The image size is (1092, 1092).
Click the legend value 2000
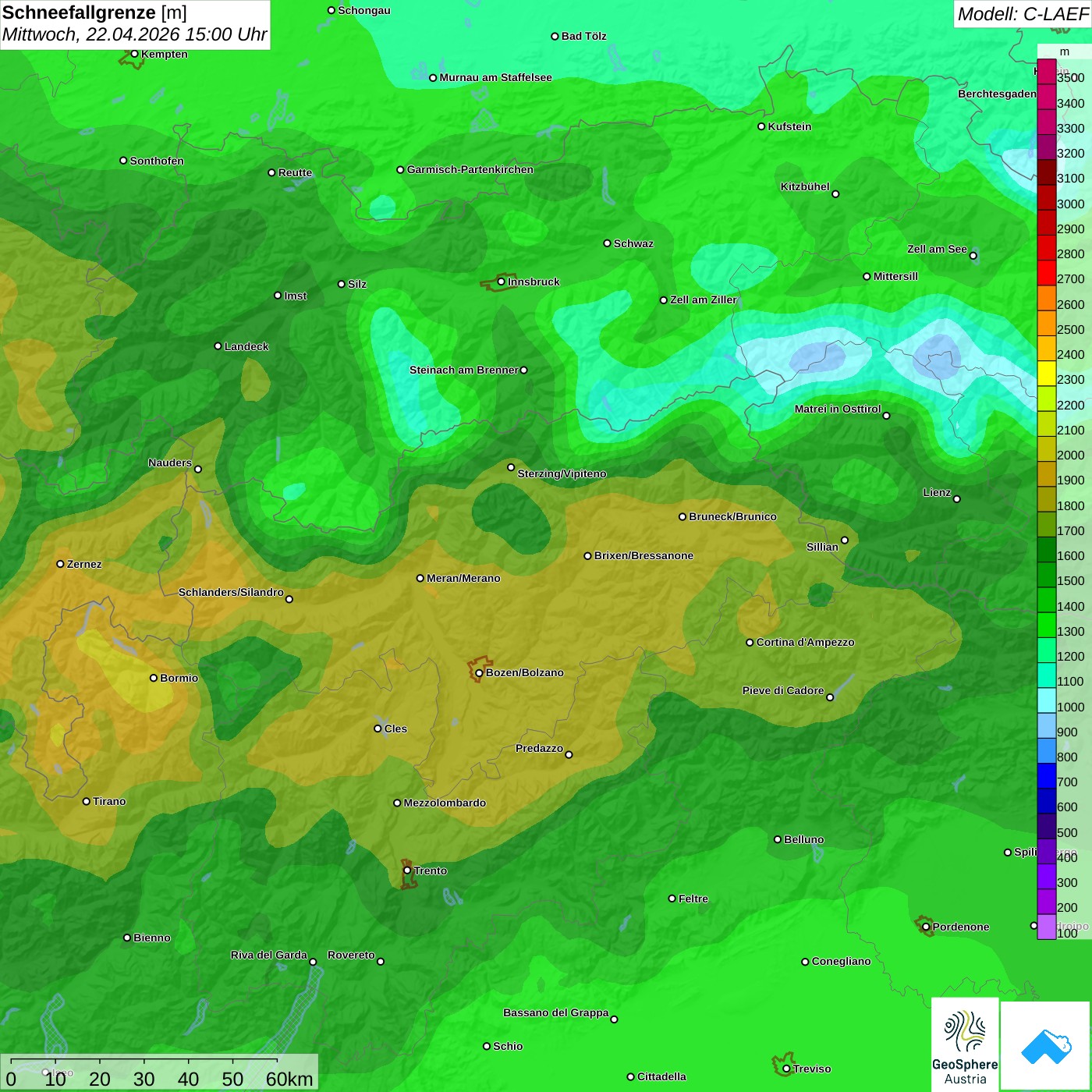point(1070,455)
